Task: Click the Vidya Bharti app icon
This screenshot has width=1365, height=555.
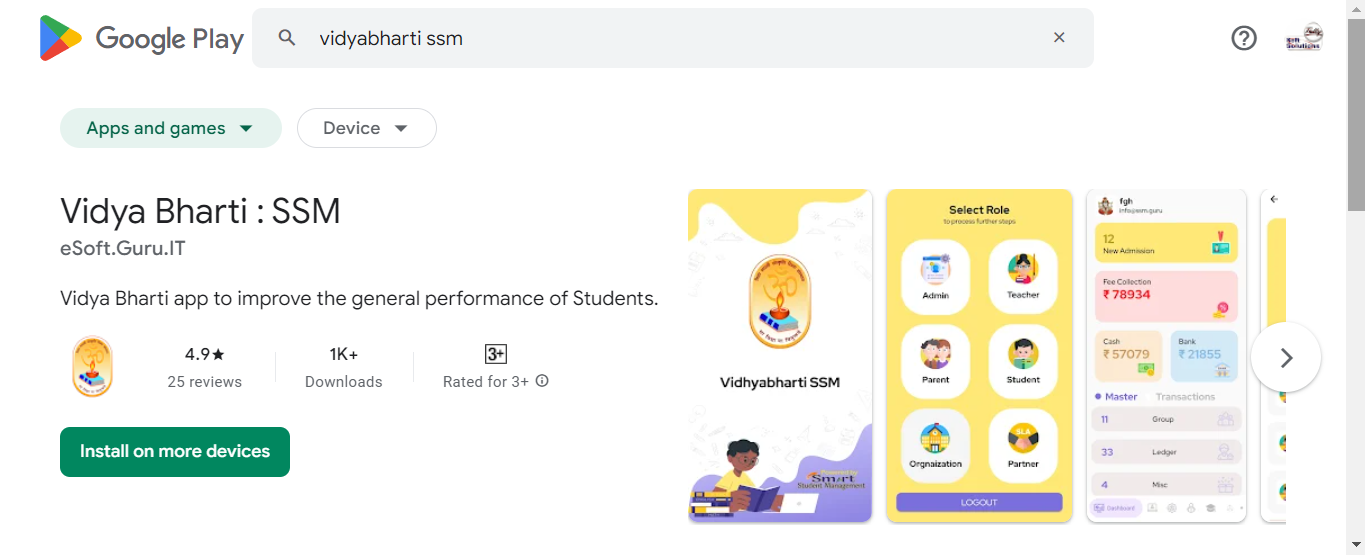Action: pos(93,367)
